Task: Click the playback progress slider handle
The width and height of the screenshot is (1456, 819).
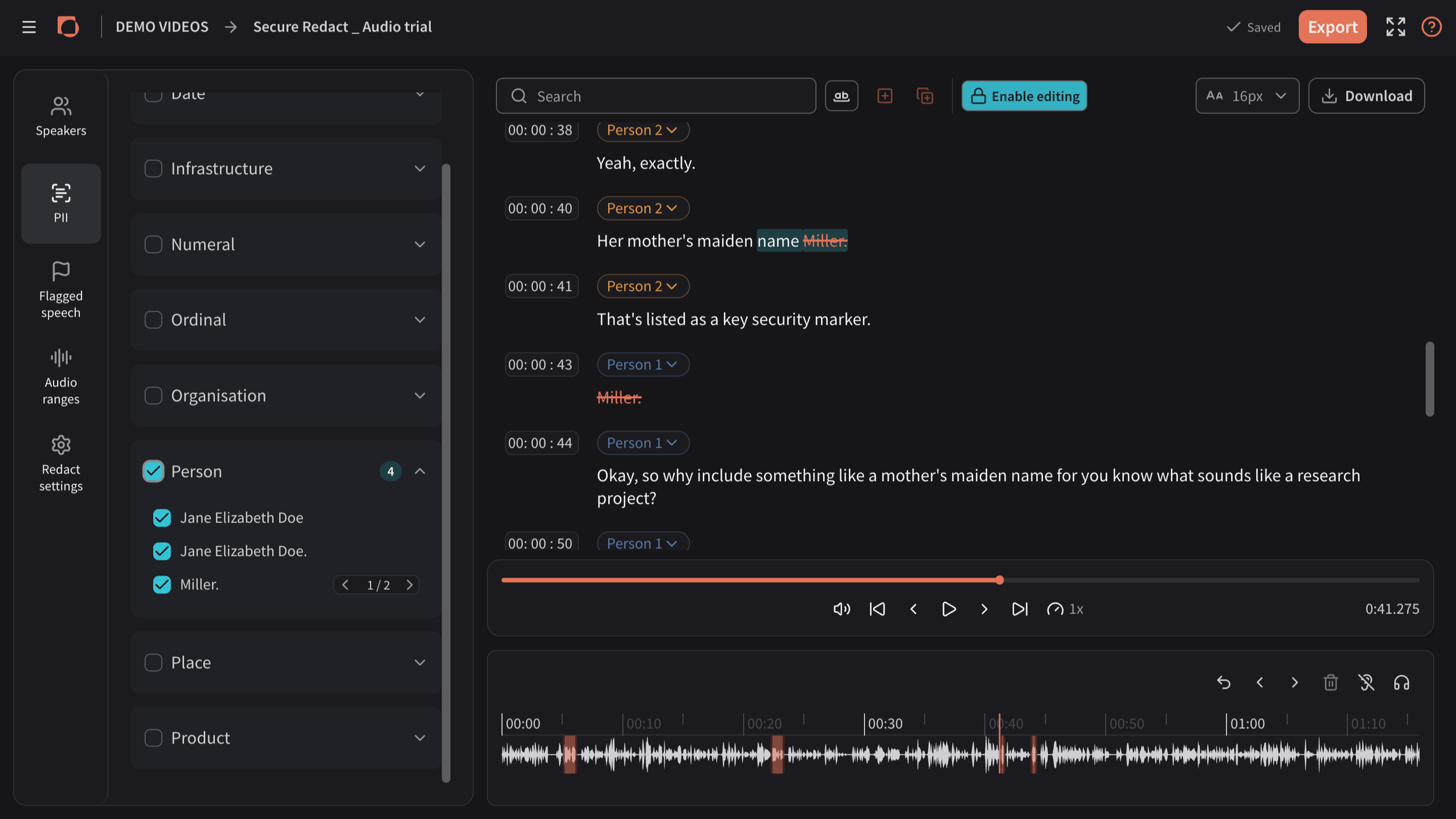Action: coord(999,580)
